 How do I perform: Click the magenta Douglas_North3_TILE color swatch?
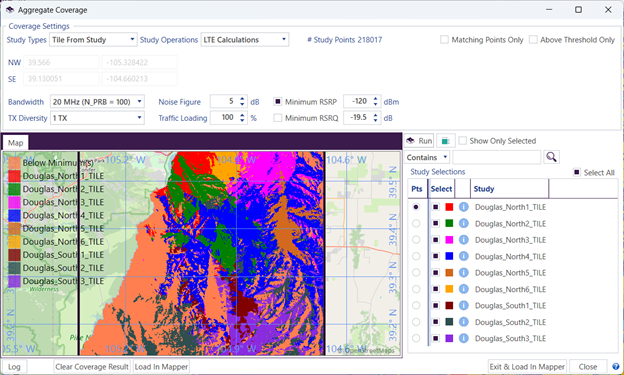(x=449, y=240)
